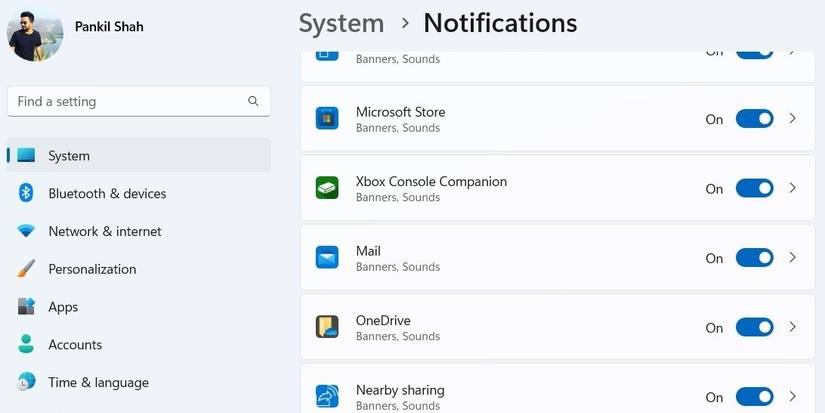825x413 pixels.
Task: Turn off Microsoft Store notifications toggle
Action: click(x=754, y=119)
